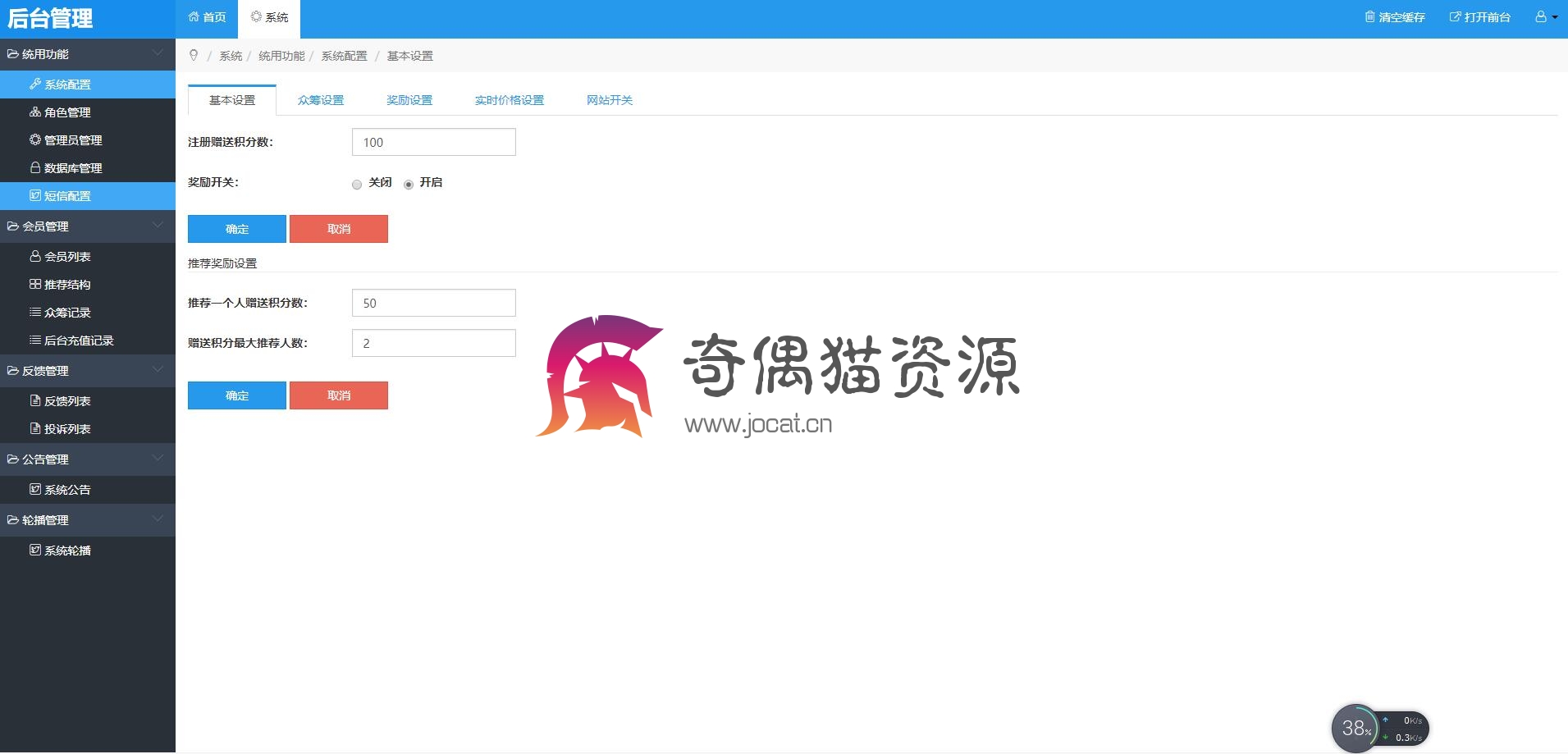1568x754 pixels.
Task: Click the folder icon beside 反馈管理
Action: [x=13, y=371]
